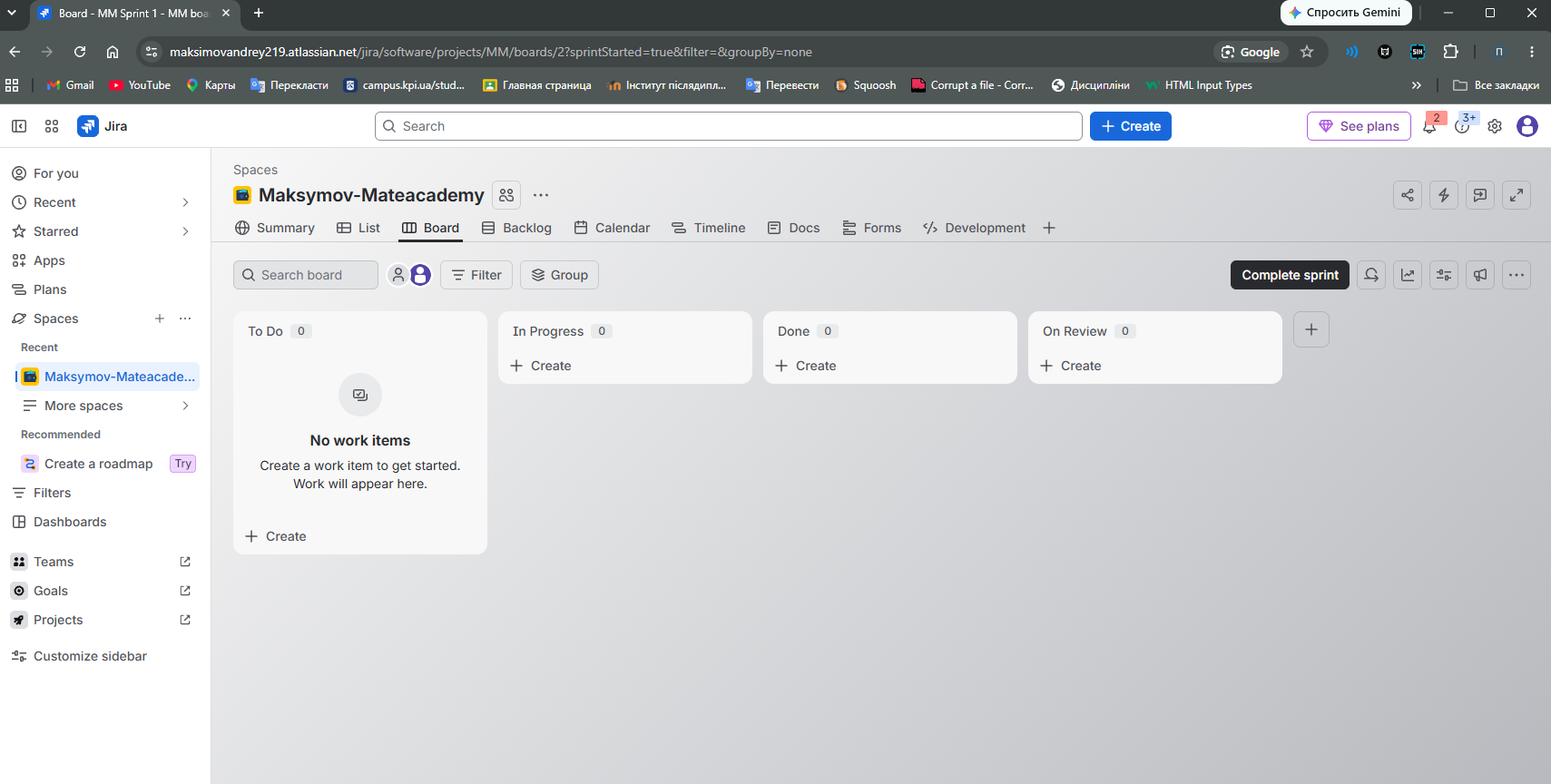Open the Group dropdown
This screenshot has width=1551, height=784.
point(559,275)
